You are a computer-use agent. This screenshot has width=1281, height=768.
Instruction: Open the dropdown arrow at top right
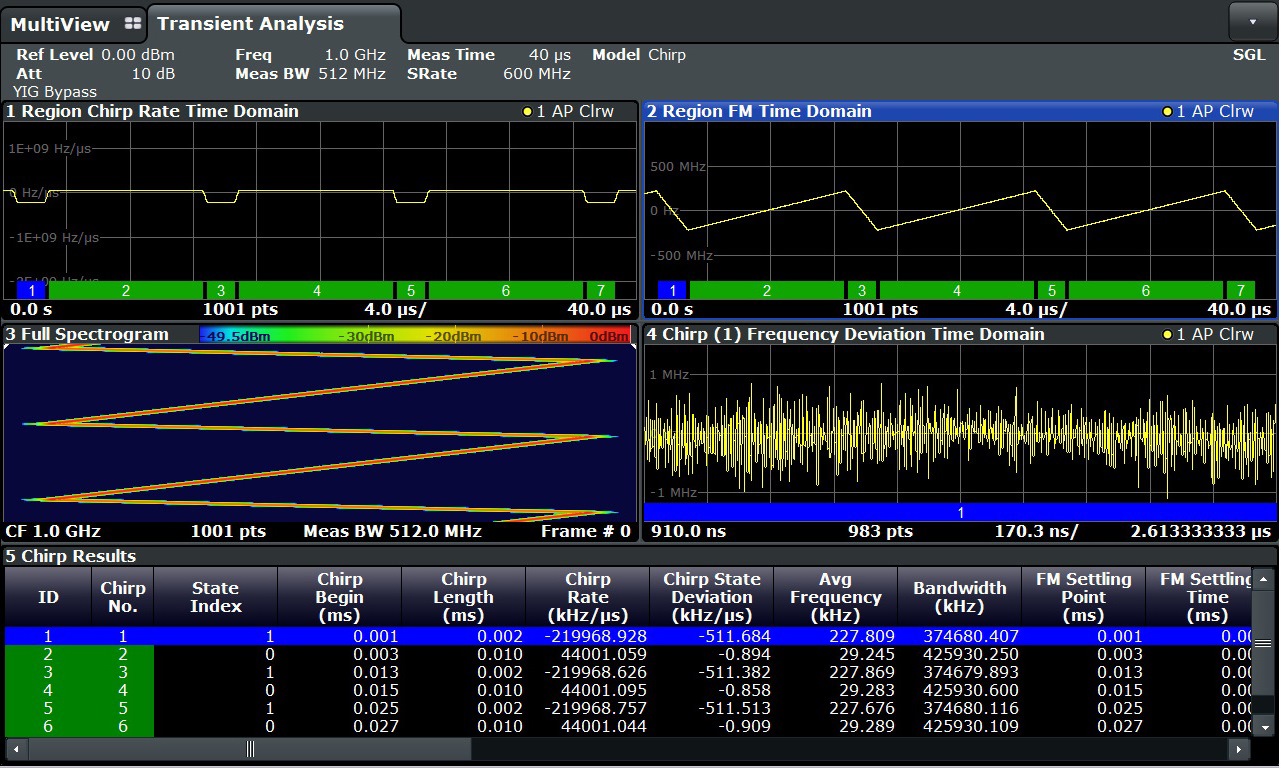(x=1252, y=20)
